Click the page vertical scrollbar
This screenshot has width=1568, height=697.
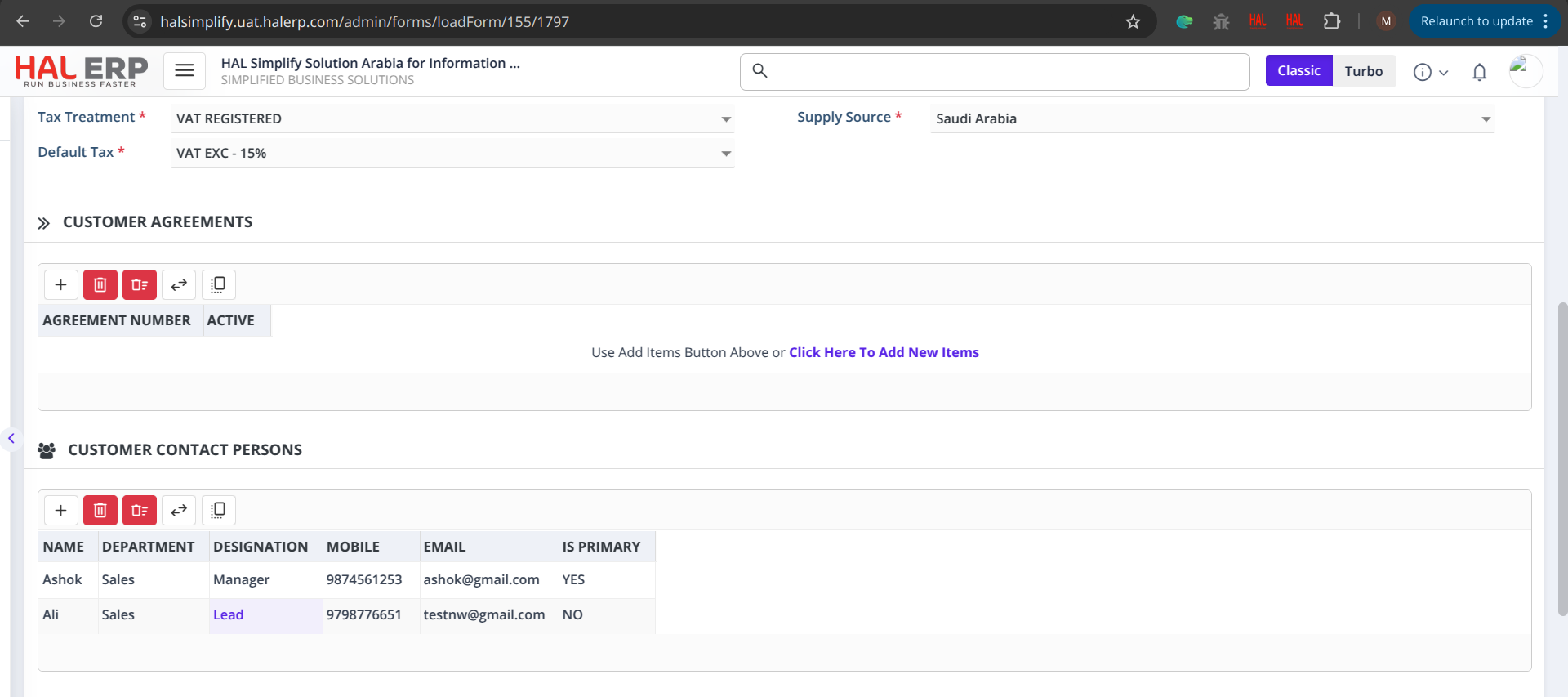tap(1562, 458)
